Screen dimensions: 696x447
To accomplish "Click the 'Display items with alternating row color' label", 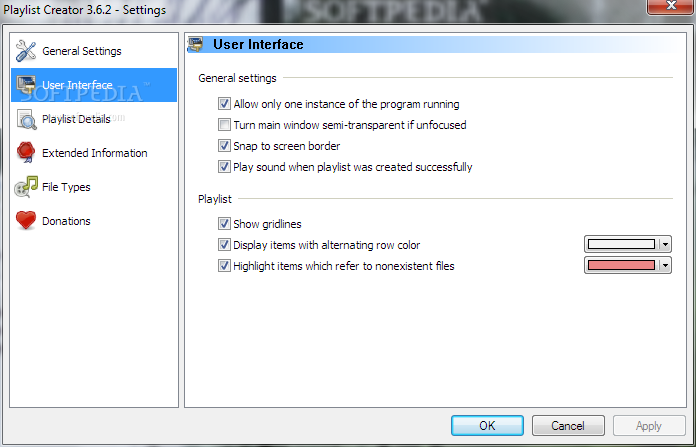I will pos(327,245).
